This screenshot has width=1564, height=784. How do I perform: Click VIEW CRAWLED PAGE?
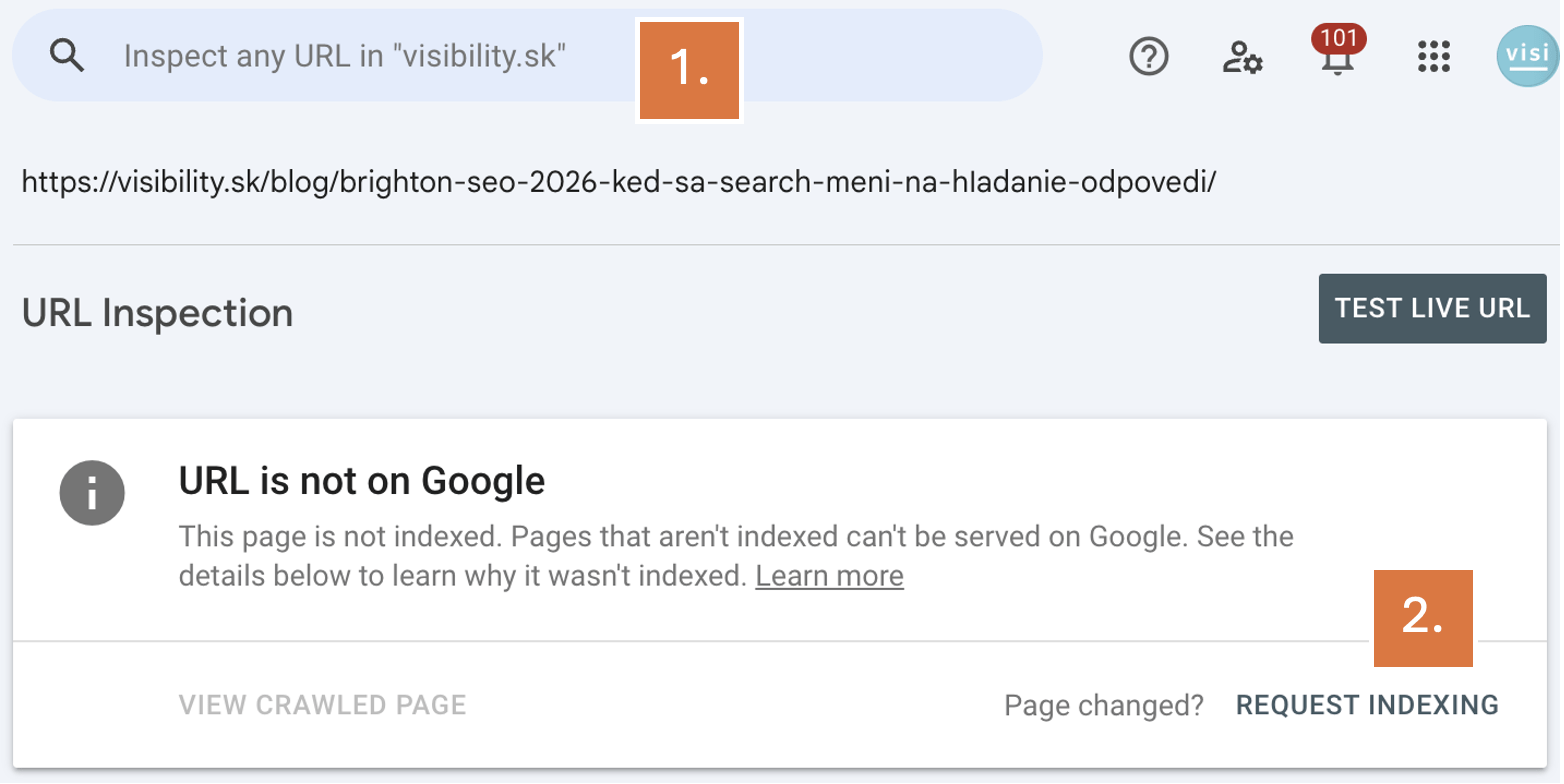(x=323, y=705)
